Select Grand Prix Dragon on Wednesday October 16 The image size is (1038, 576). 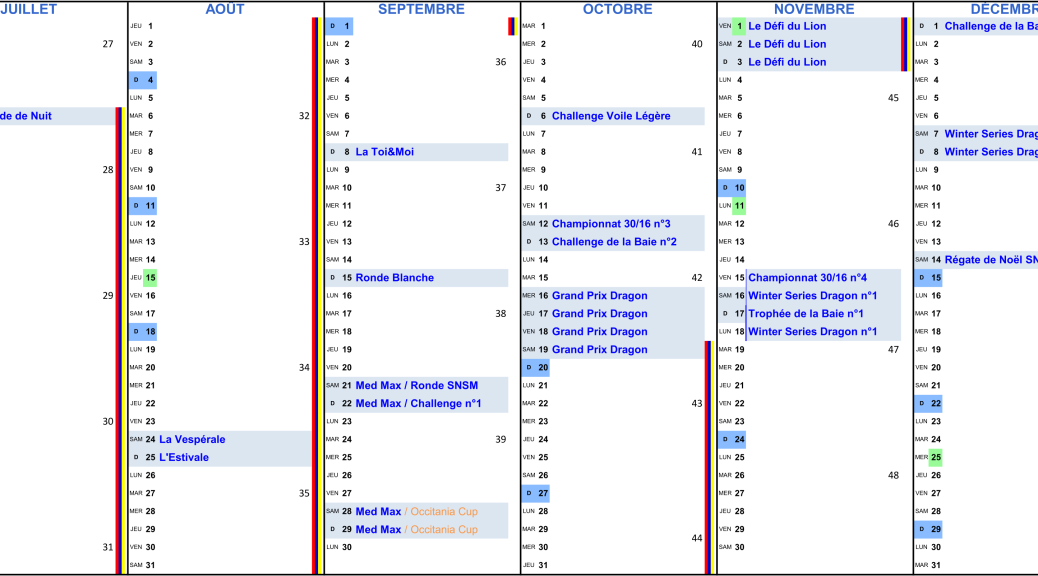pyautogui.click(x=600, y=296)
